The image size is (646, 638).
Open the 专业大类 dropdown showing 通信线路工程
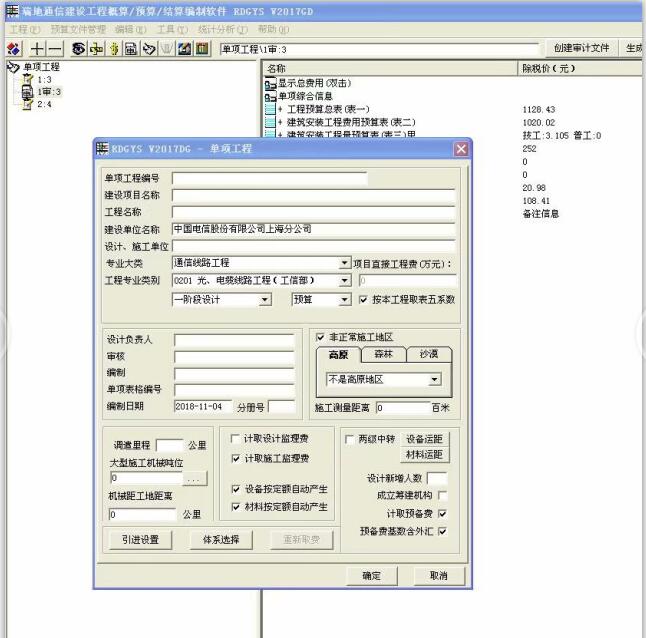tap(345, 263)
